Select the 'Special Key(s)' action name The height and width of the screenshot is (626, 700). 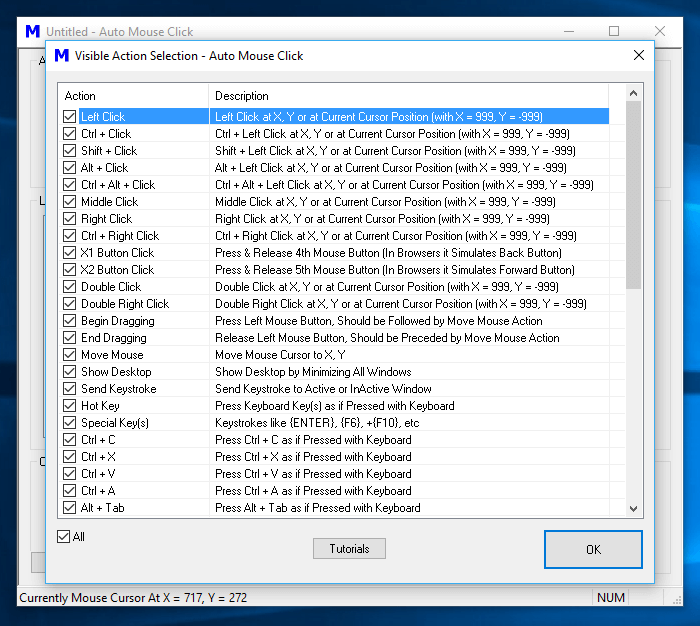tap(115, 423)
